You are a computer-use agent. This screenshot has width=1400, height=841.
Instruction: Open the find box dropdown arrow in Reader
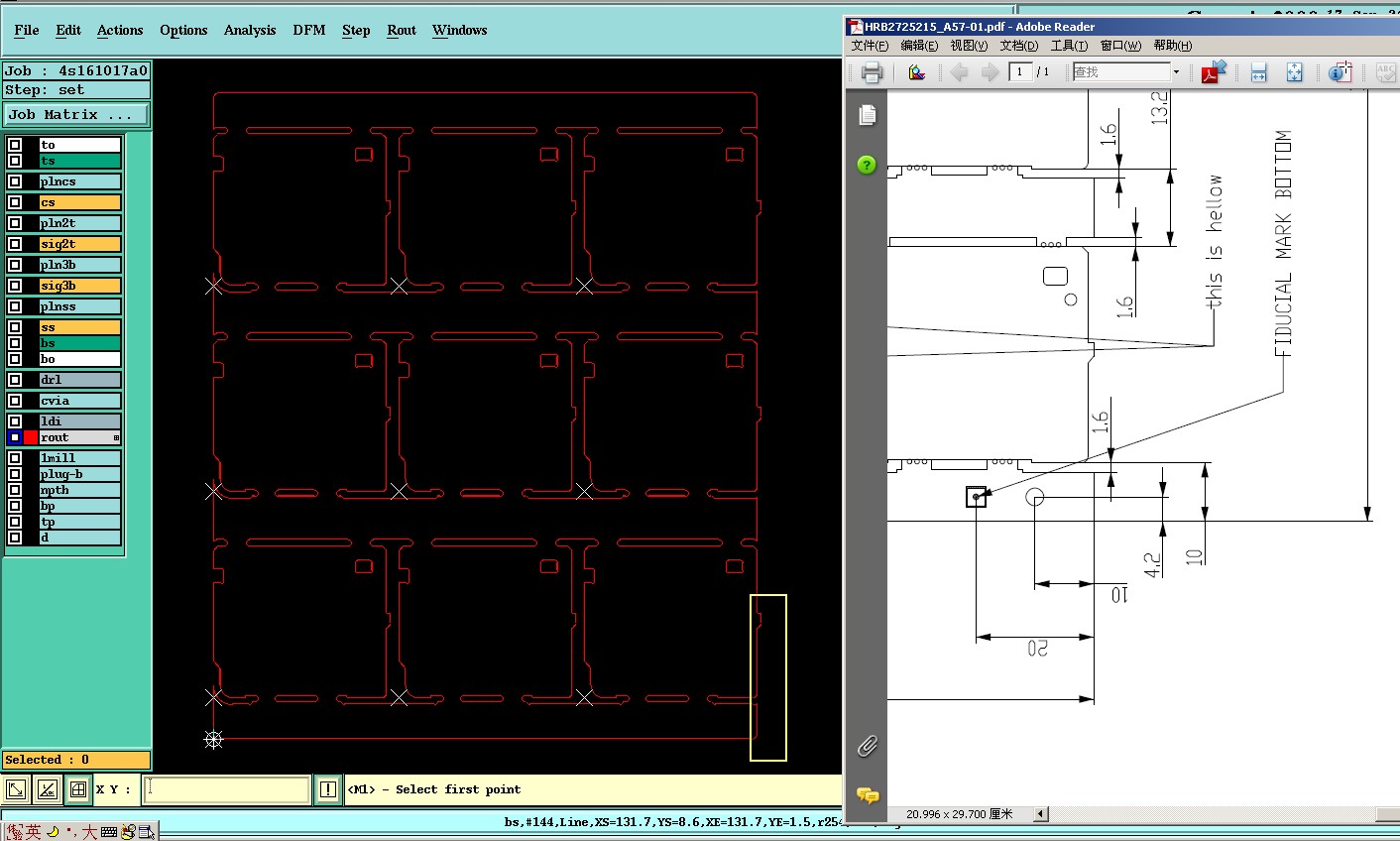tap(1176, 72)
